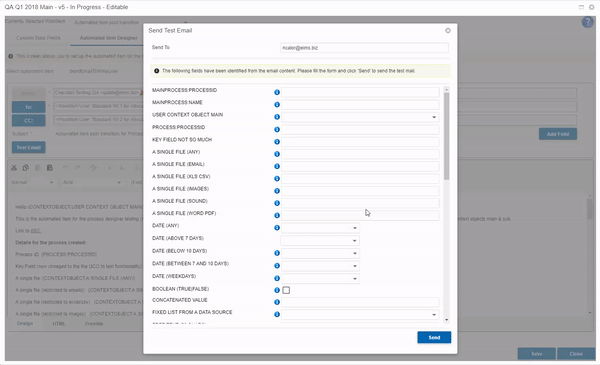The height and width of the screenshot is (365, 600).
Task: Click the Send To email field
Action: point(364,48)
